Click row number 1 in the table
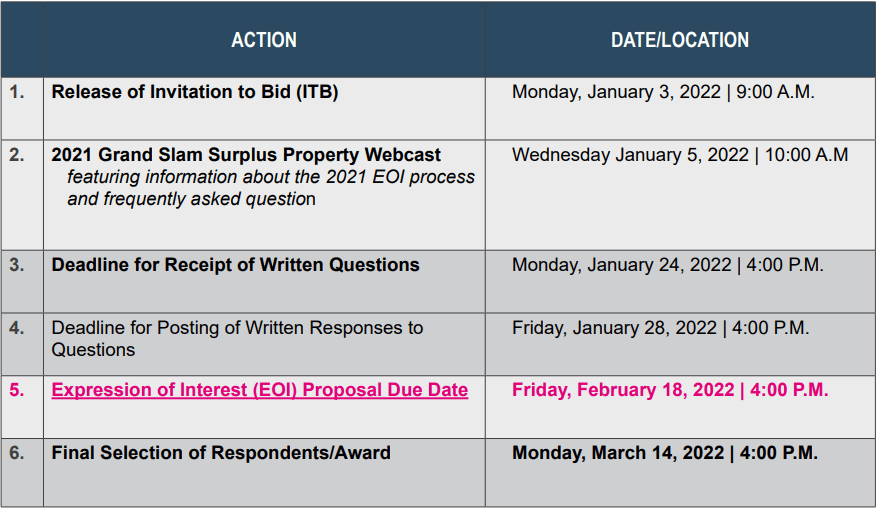Screen dimensions: 877x510 tap(17, 92)
